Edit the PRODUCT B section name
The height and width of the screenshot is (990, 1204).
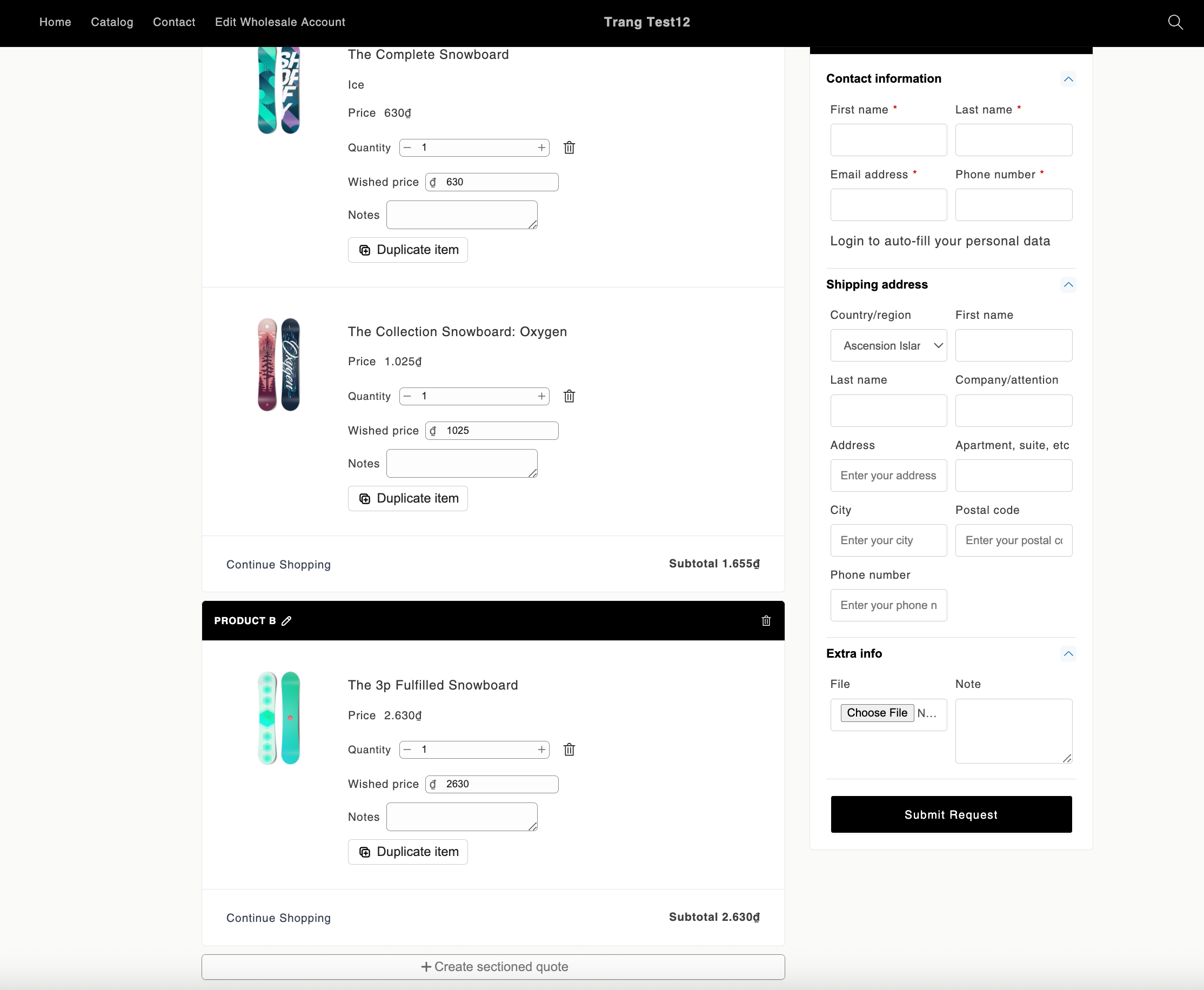coord(286,620)
